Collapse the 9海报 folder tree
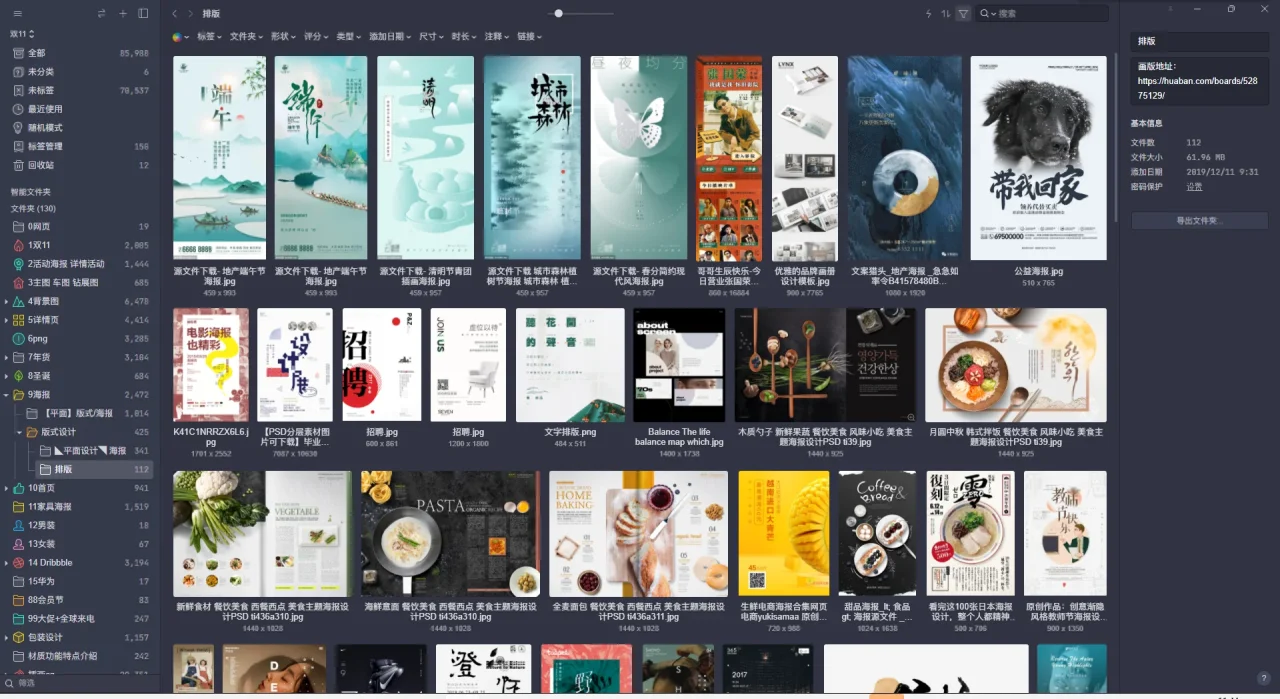 pyautogui.click(x=7, y=395)
